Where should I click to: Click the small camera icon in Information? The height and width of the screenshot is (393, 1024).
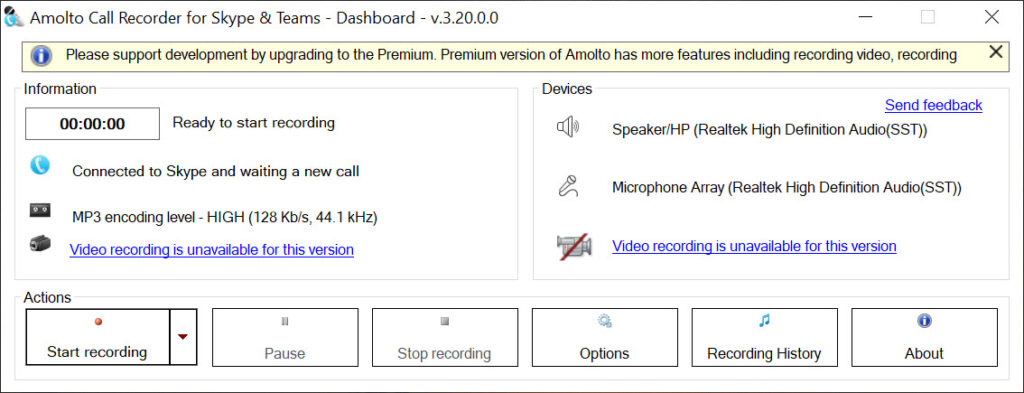[40, 244]
